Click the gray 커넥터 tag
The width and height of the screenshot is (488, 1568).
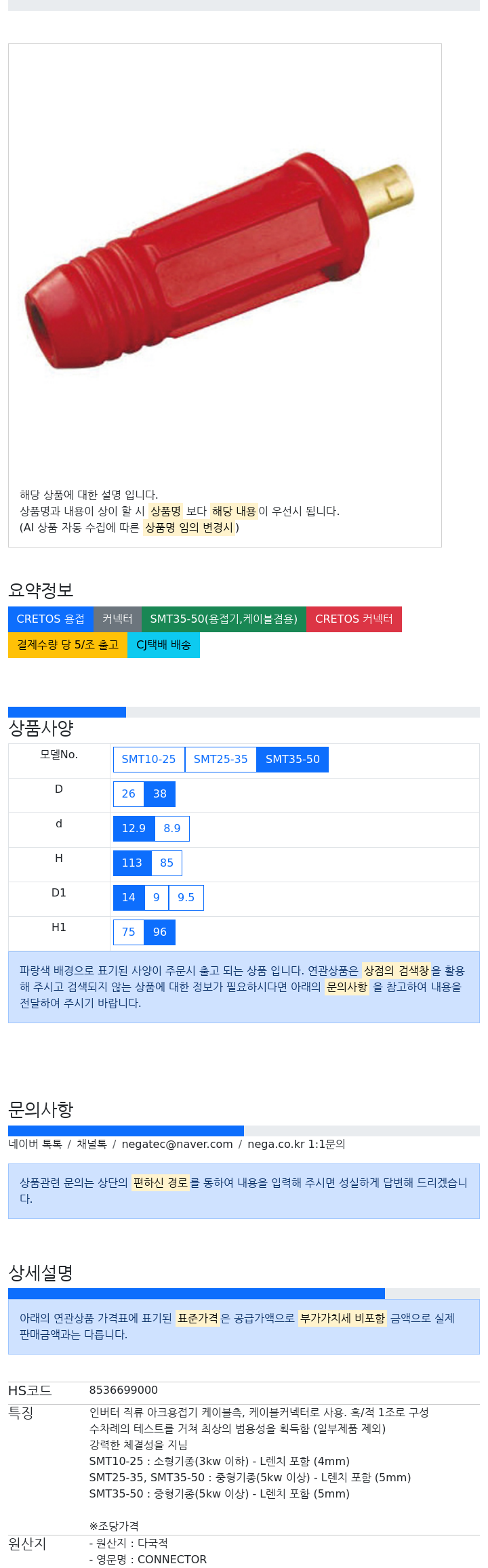pos(117,619)
